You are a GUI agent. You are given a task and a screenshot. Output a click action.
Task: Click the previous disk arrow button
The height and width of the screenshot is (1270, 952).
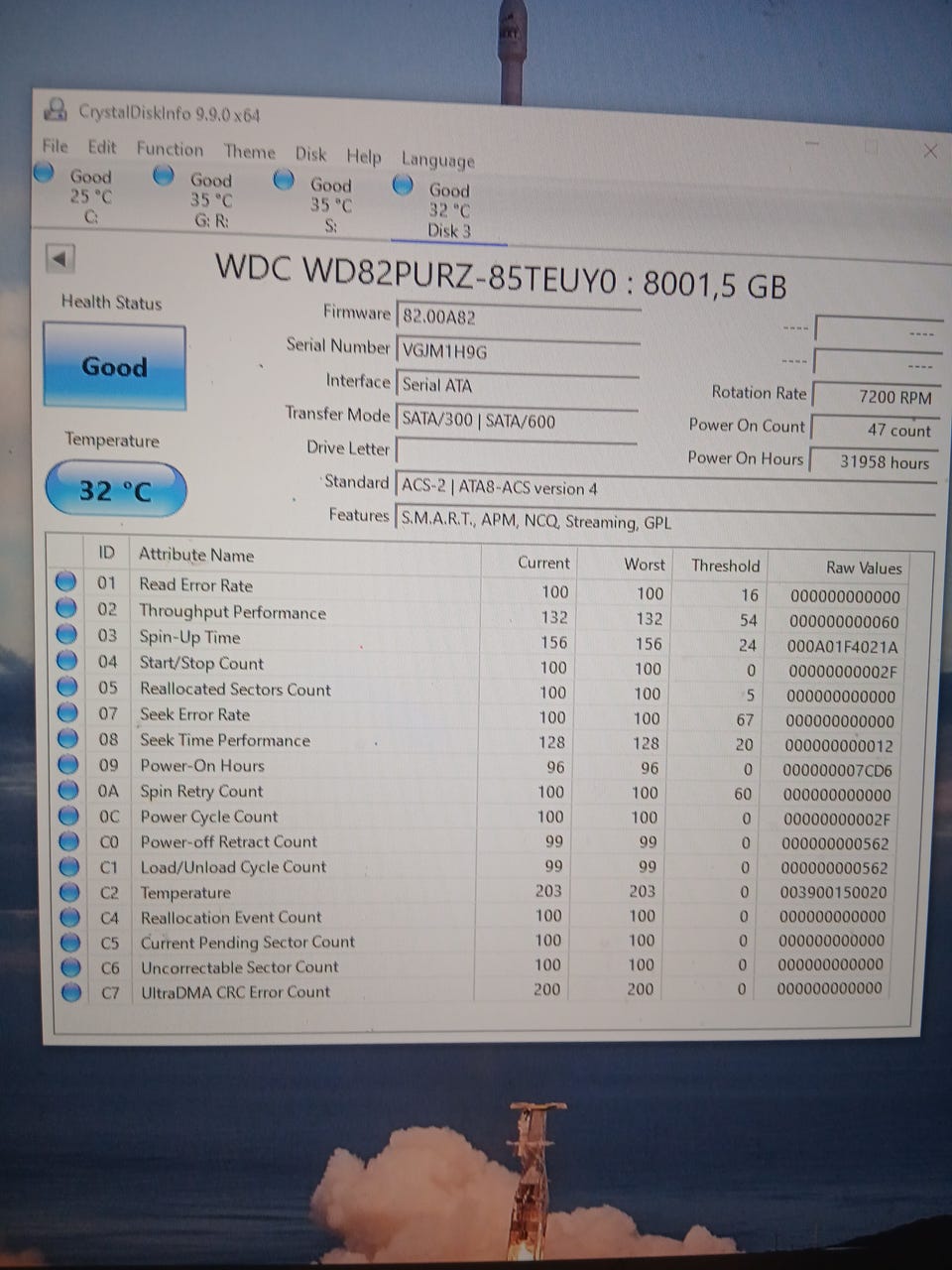60,259
